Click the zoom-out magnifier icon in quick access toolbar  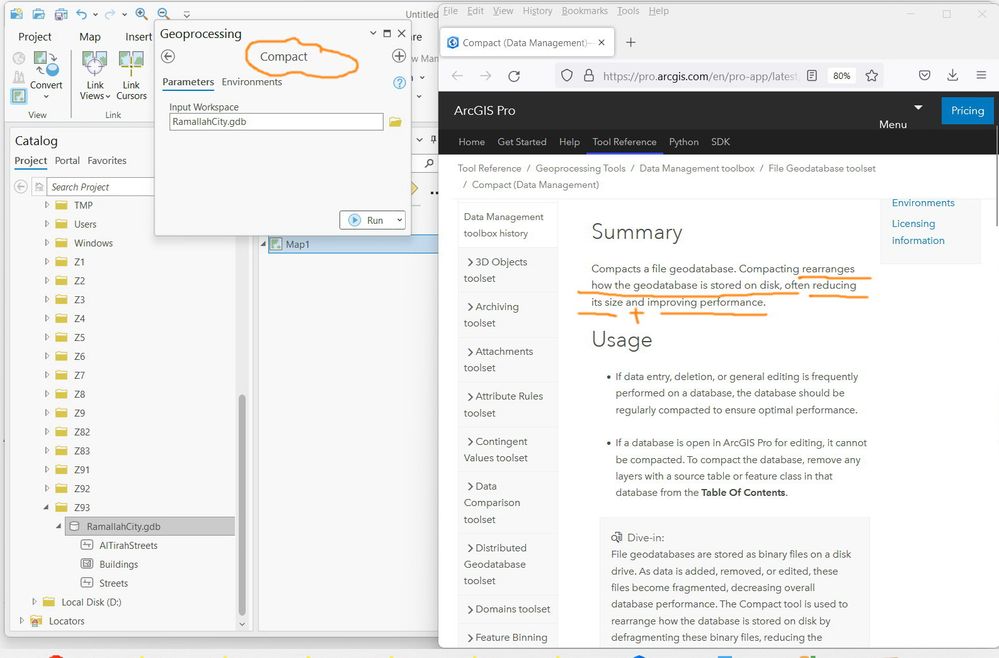click(x=164, y=13)
